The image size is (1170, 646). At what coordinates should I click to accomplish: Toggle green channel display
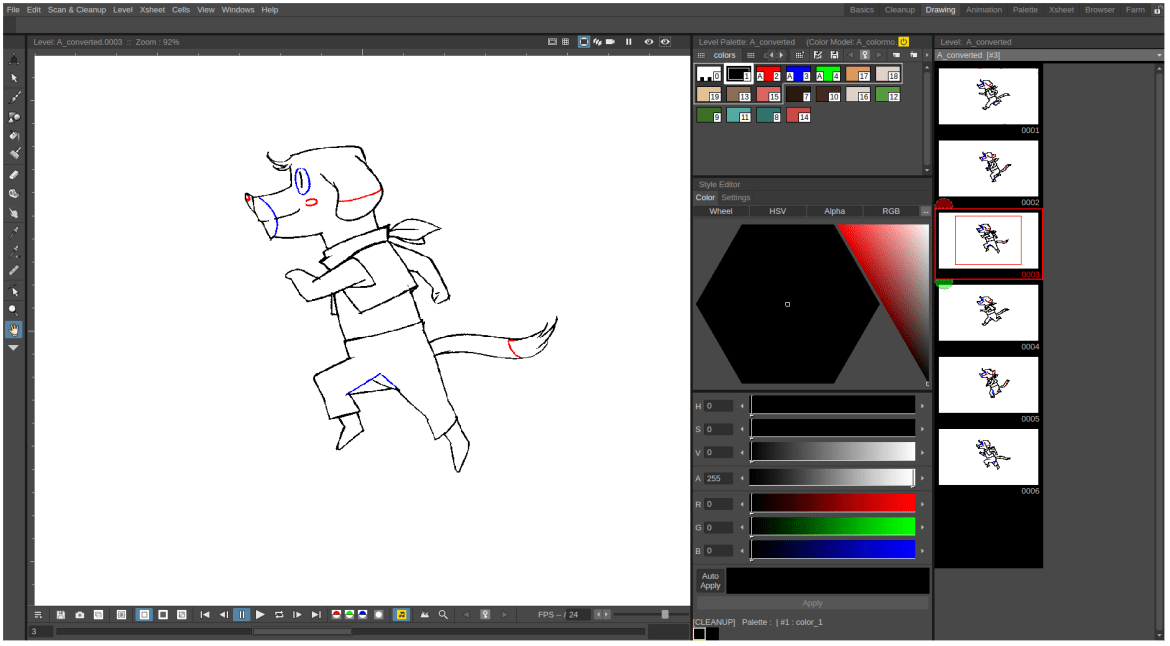click(x=349, y=615)
